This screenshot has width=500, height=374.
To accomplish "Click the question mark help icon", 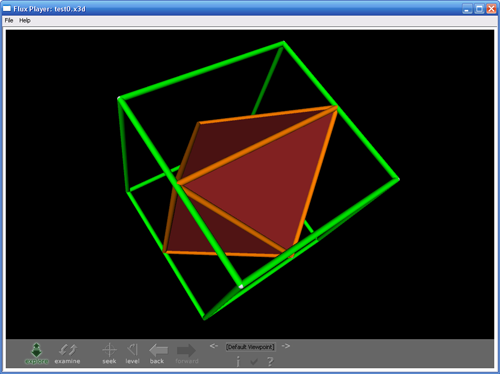I will point(270,361).
